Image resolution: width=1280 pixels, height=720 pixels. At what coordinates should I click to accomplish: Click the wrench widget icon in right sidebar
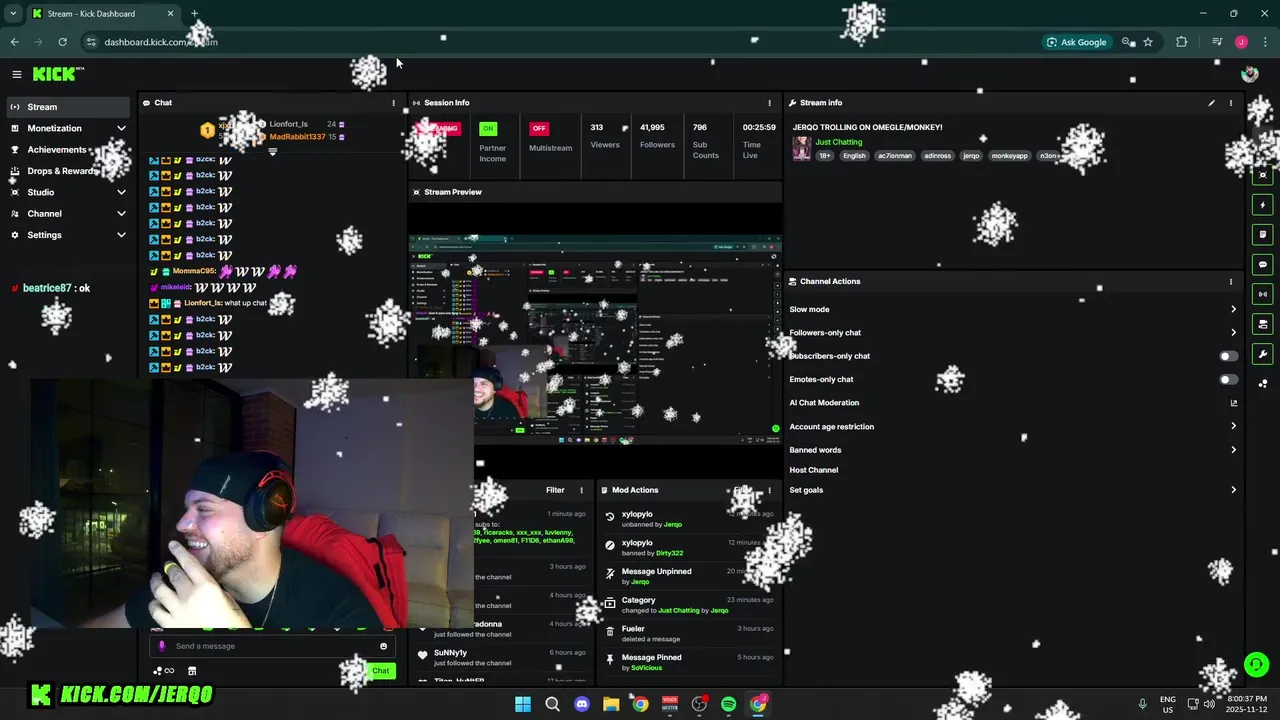pyautogui.click(x=1263, y=354)
